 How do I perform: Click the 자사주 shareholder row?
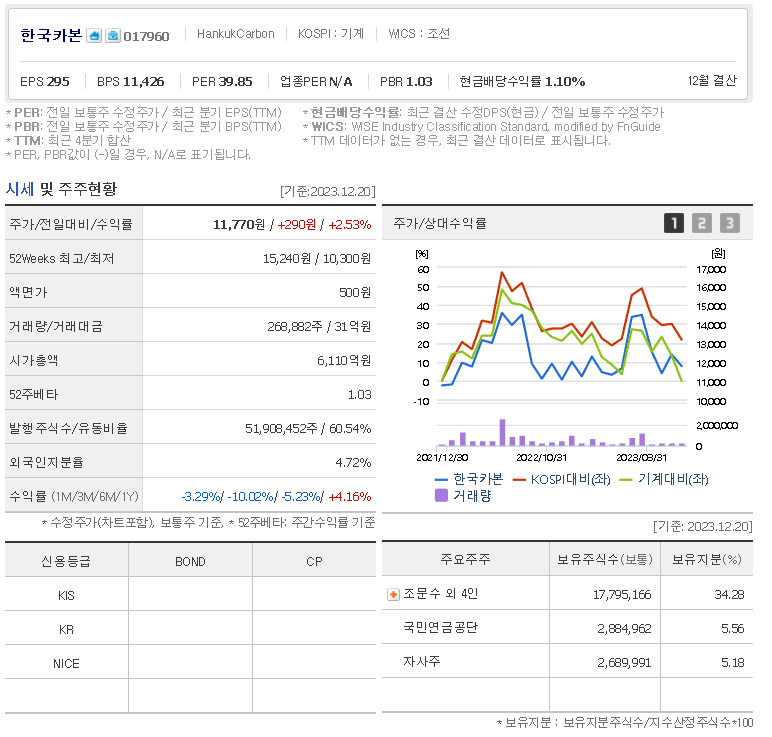coord(567,662)
